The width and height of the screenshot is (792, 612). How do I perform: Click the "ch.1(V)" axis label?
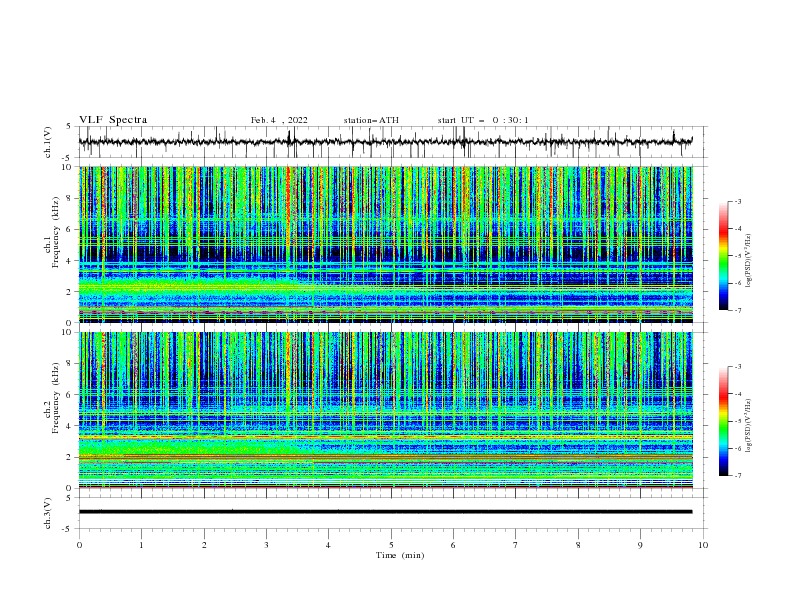(48, 142)
